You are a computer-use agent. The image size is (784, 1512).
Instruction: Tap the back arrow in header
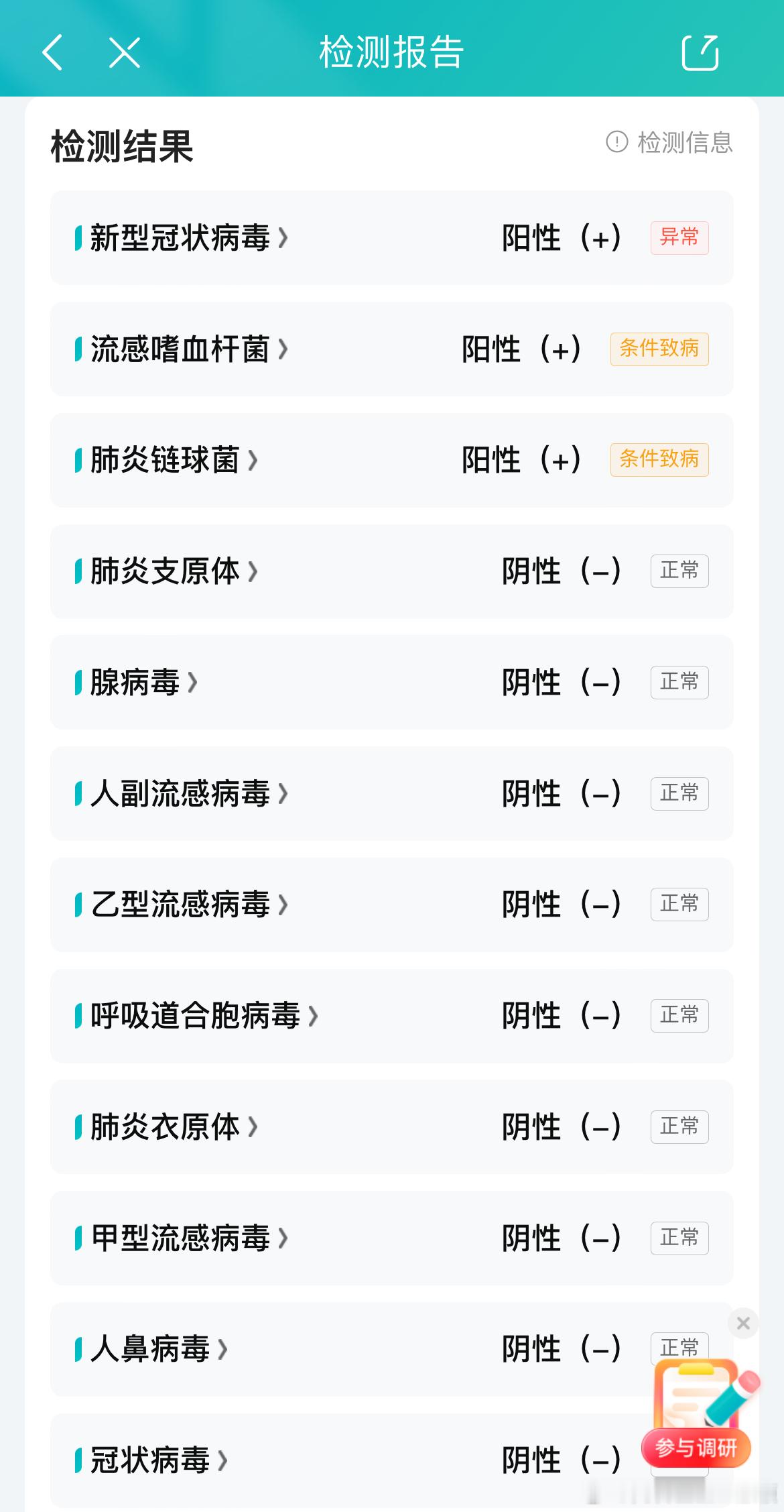pos(52,52)
